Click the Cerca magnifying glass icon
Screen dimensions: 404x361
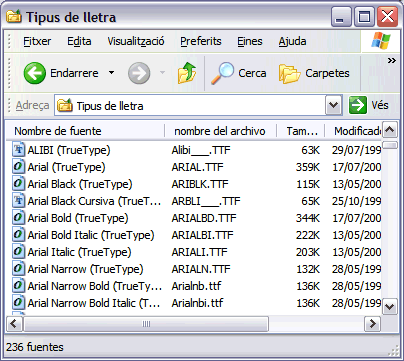click(x=222, y=73)
